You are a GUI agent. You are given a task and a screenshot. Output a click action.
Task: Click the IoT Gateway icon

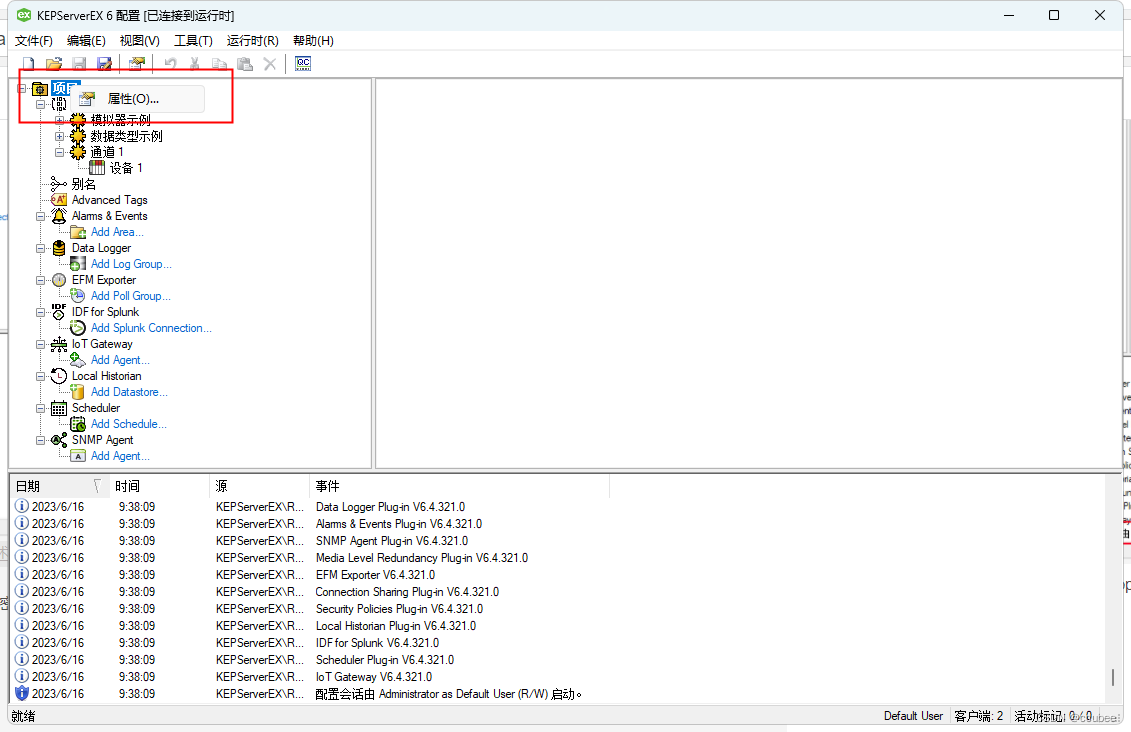[58, 344]
